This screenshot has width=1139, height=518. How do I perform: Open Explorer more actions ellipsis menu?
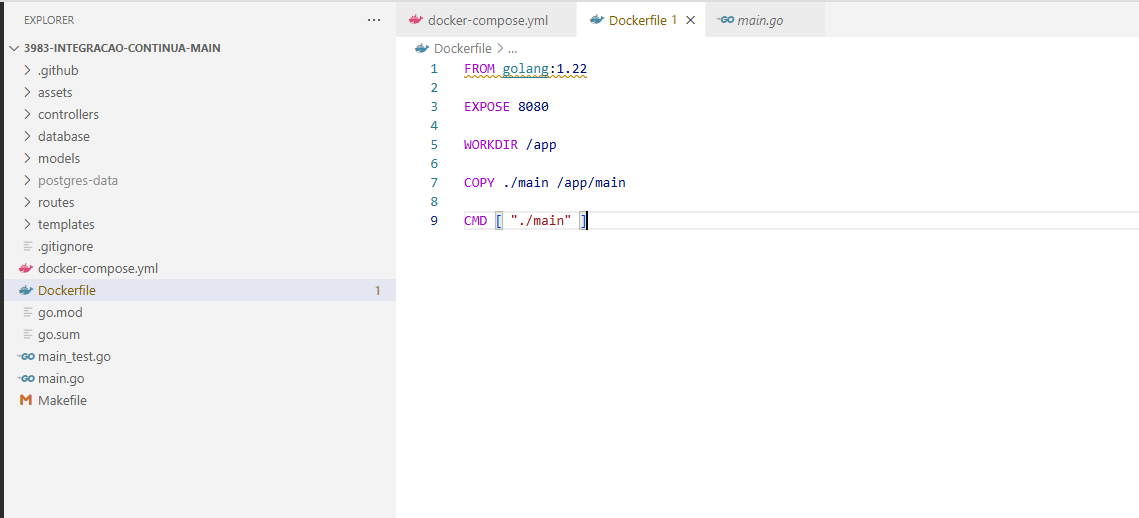374,20
